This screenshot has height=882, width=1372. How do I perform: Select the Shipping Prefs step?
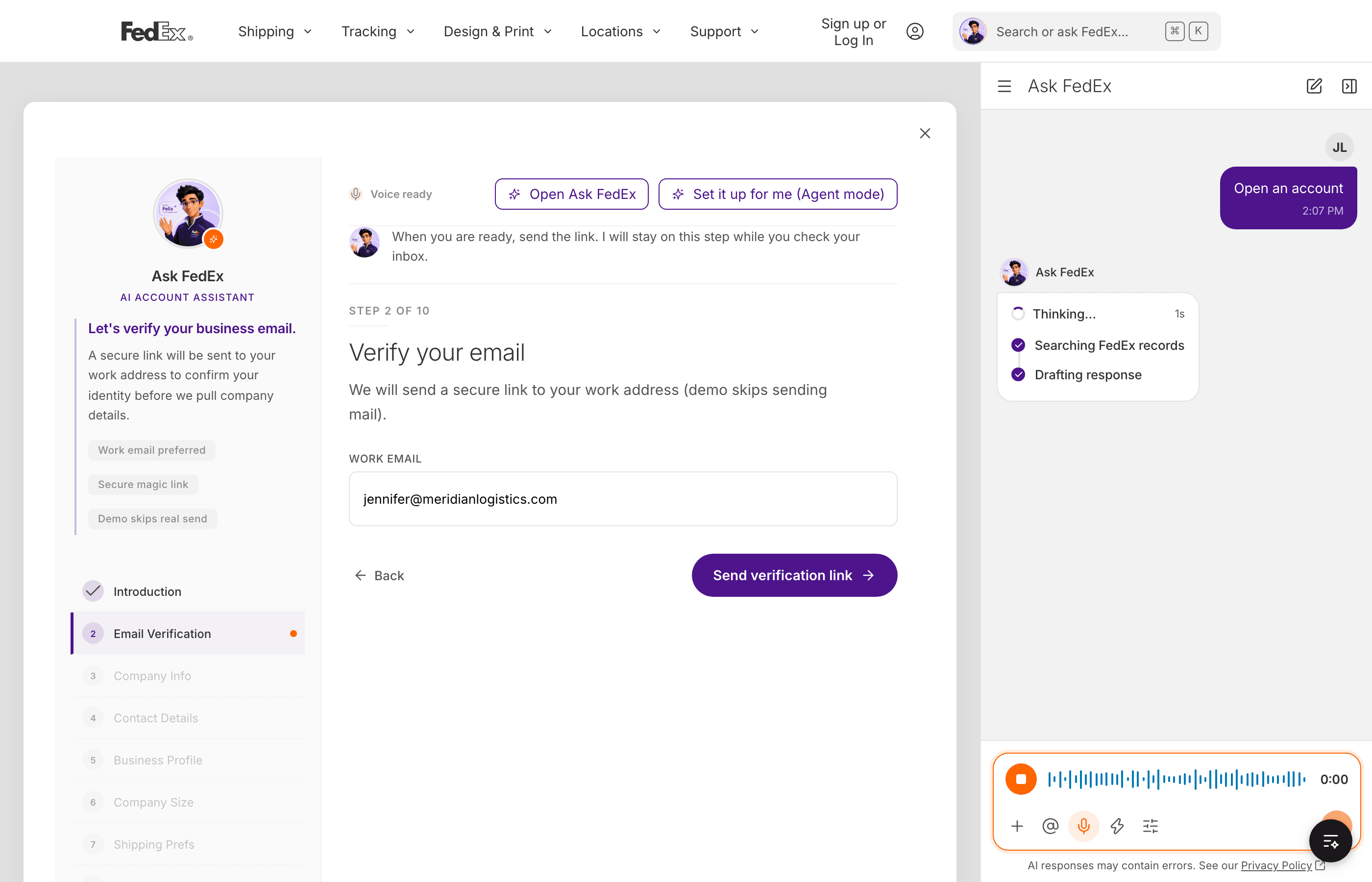point(188,844)
